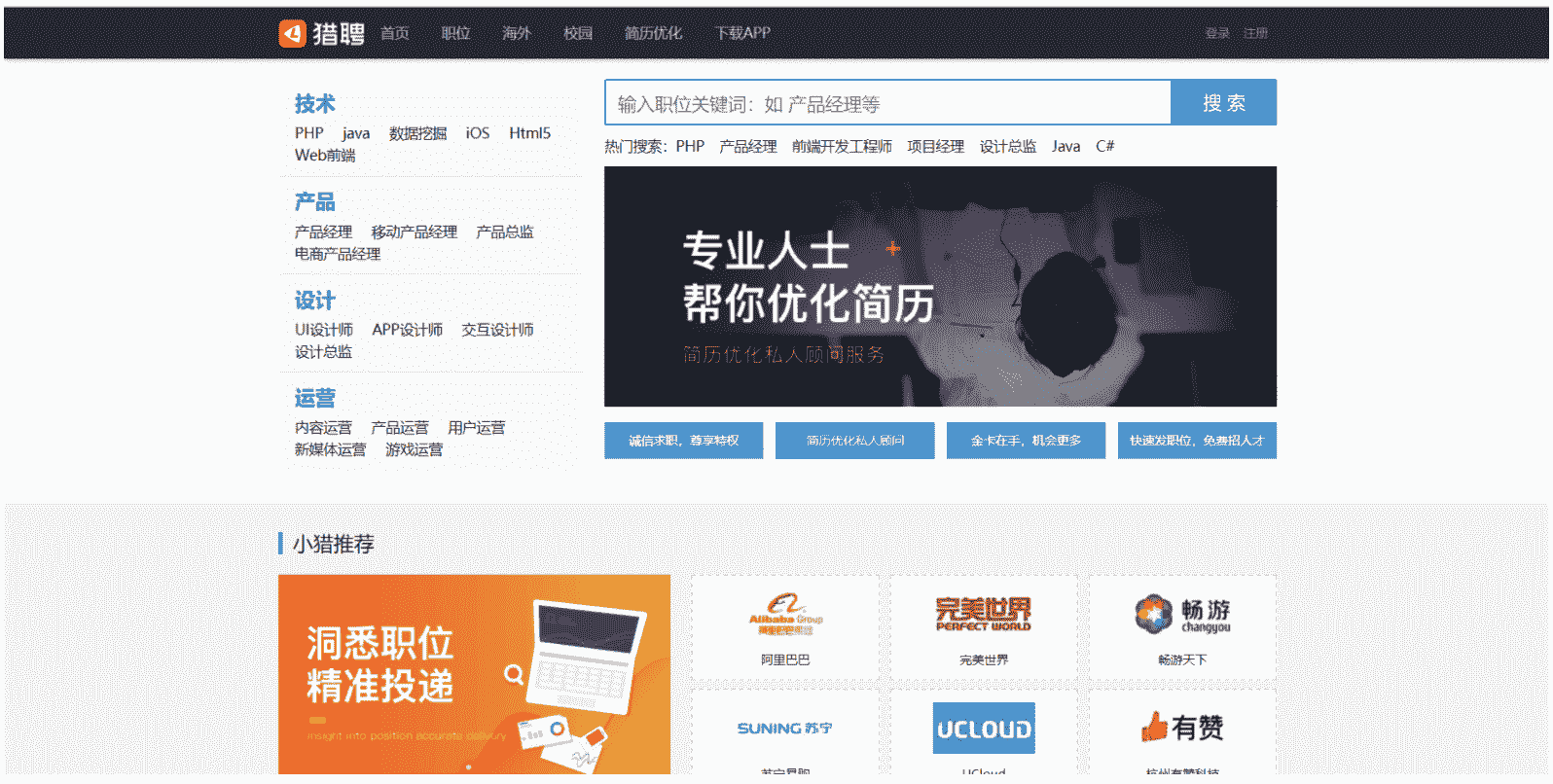Click the magnifier icon on orange banner
This screenshot has width=1553, height=784.
point(514,674)
